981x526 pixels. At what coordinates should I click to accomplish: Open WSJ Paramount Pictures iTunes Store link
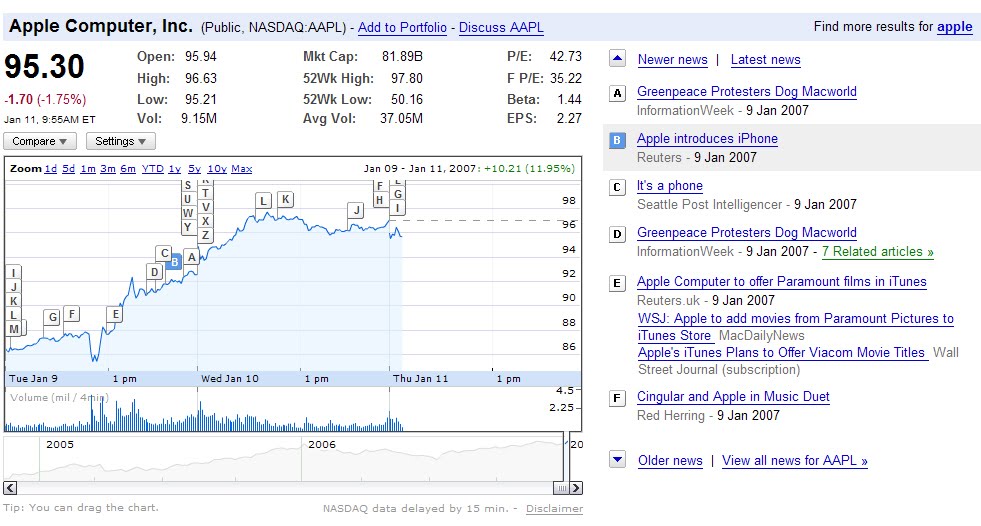click(795, 327)
